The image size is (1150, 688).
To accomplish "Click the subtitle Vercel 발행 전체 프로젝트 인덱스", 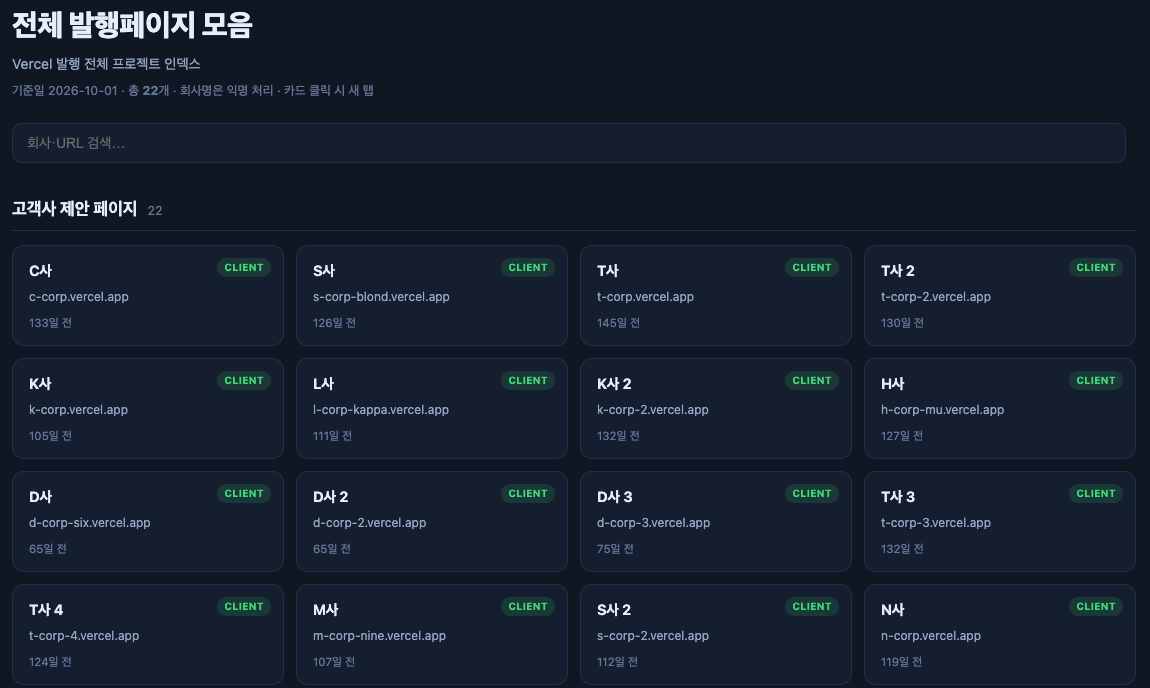I will click(106, 64).
